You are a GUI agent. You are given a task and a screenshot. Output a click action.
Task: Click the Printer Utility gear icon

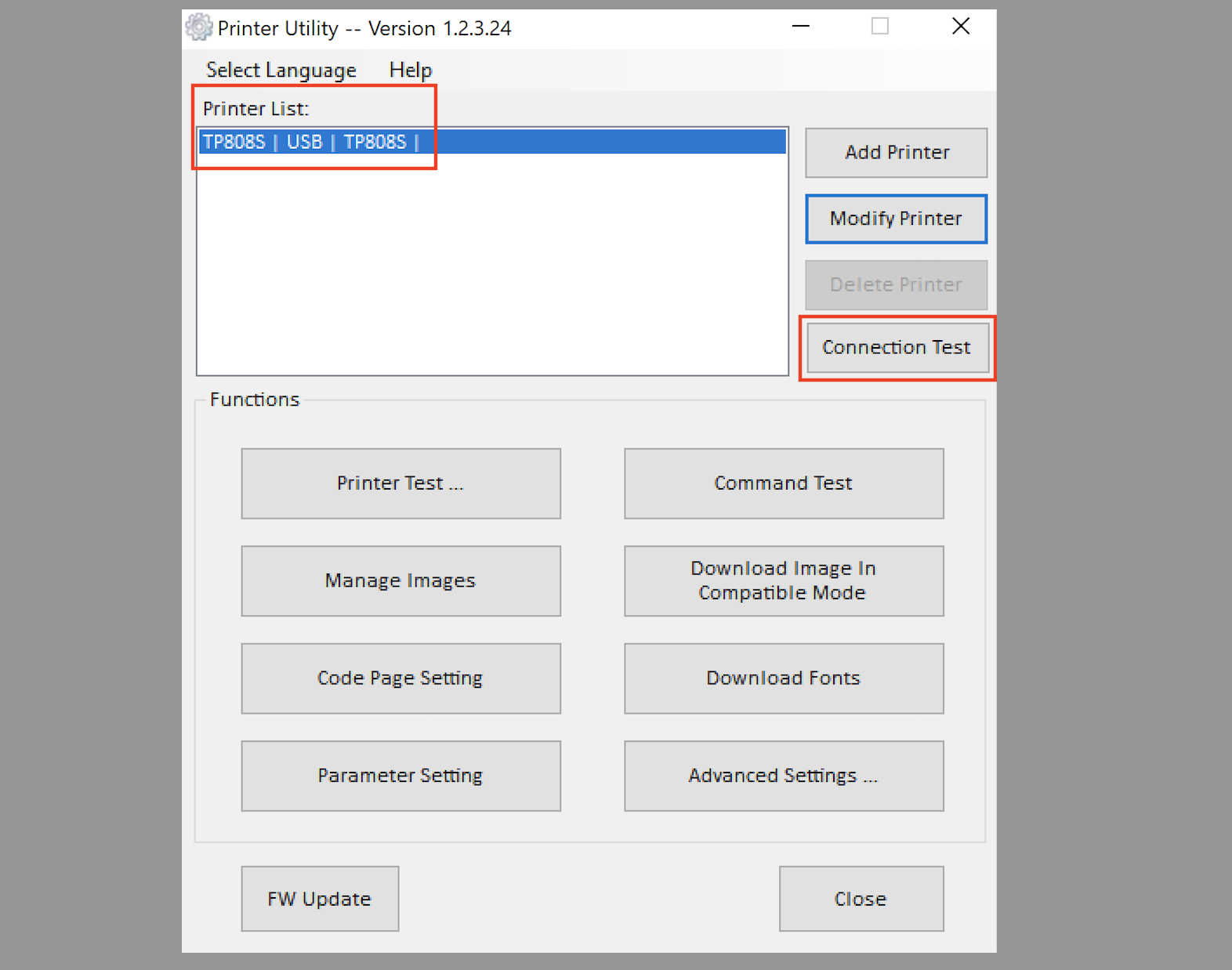pos(199,27)
